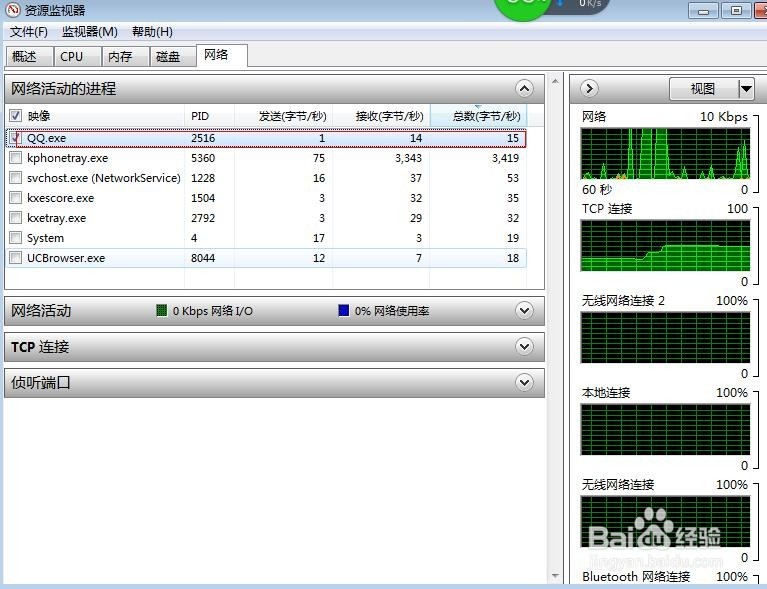Screen dimensions: 767x589
Task: Switch to the 内存 tab
Action: click(x=125, y=56)
